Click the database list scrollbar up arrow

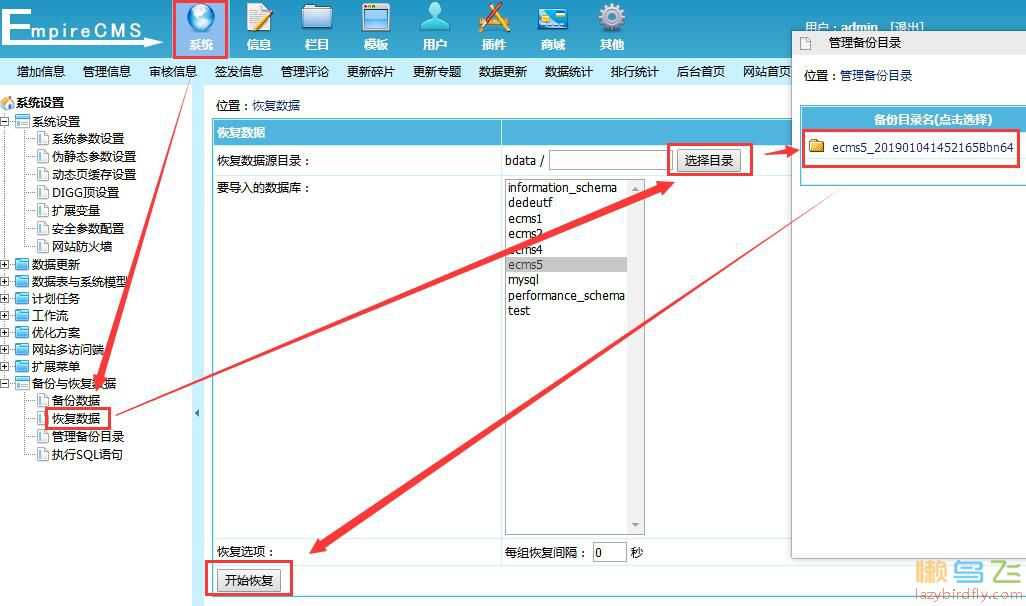(x=635, y=188)
